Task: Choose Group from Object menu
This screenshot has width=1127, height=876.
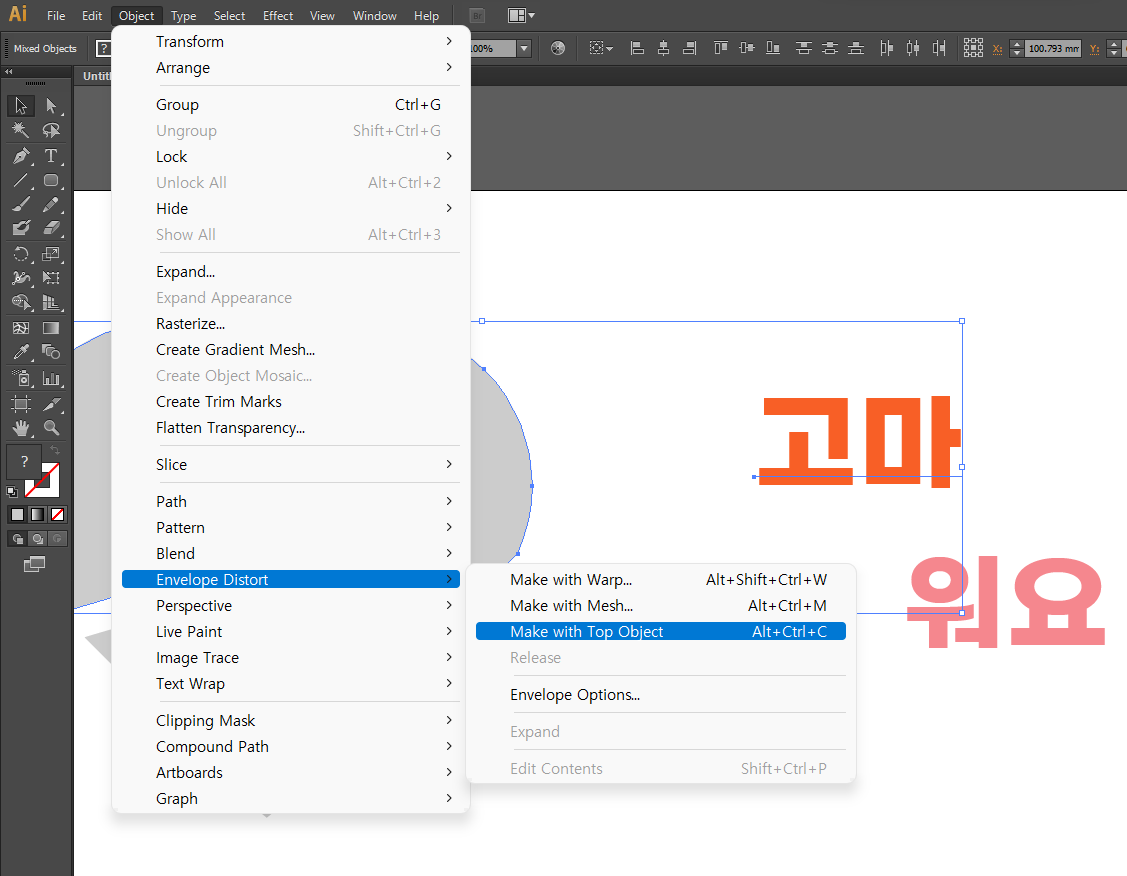Action: pos(290,105)
